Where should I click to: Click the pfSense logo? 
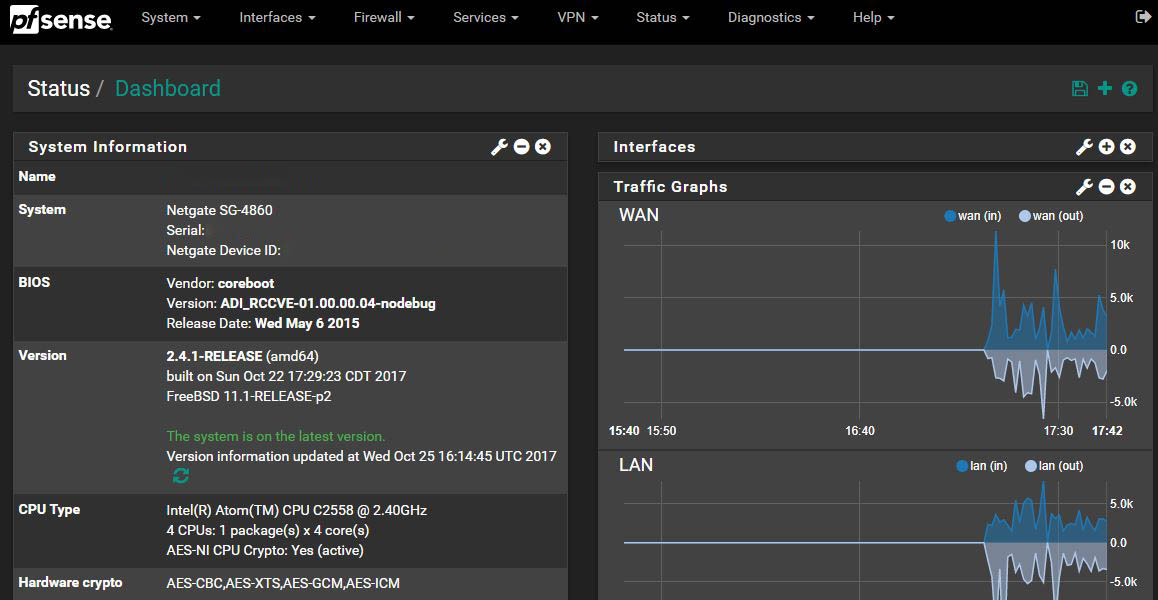(x=61, y=19)
